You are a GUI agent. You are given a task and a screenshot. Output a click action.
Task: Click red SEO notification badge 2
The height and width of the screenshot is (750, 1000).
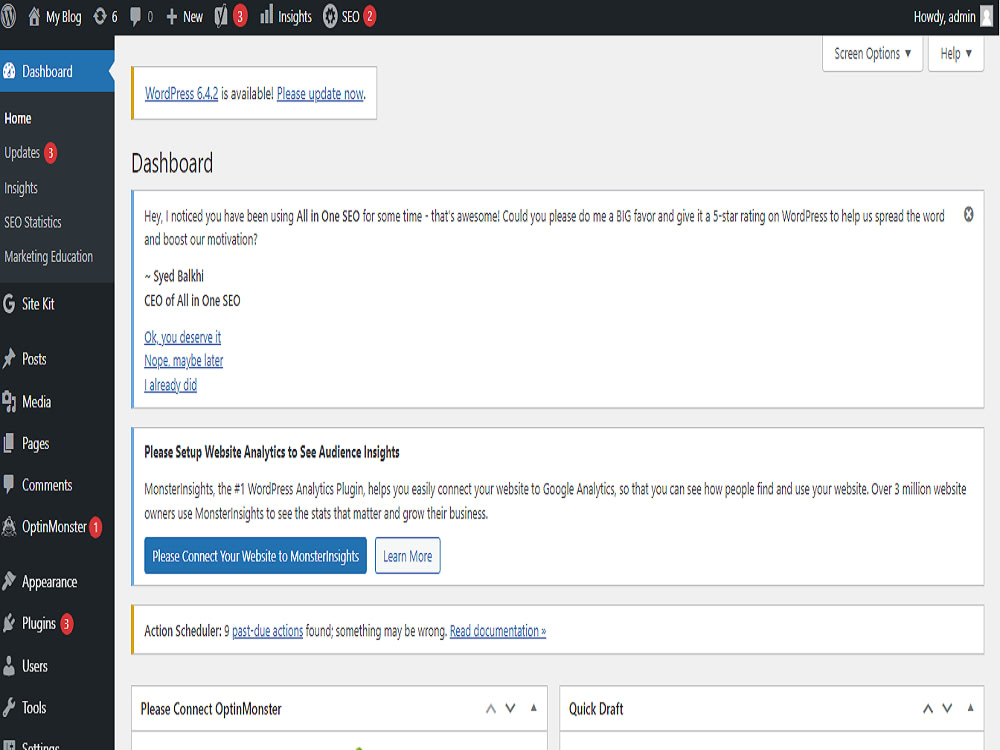pos(369,17)
